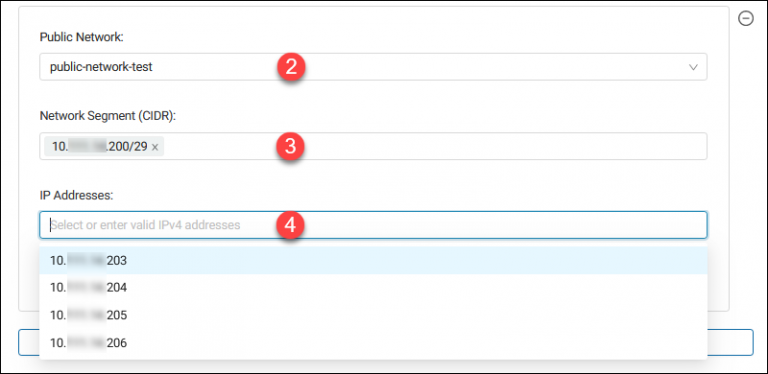Click the blue outlined button below the card

click(x=730, y=343)
